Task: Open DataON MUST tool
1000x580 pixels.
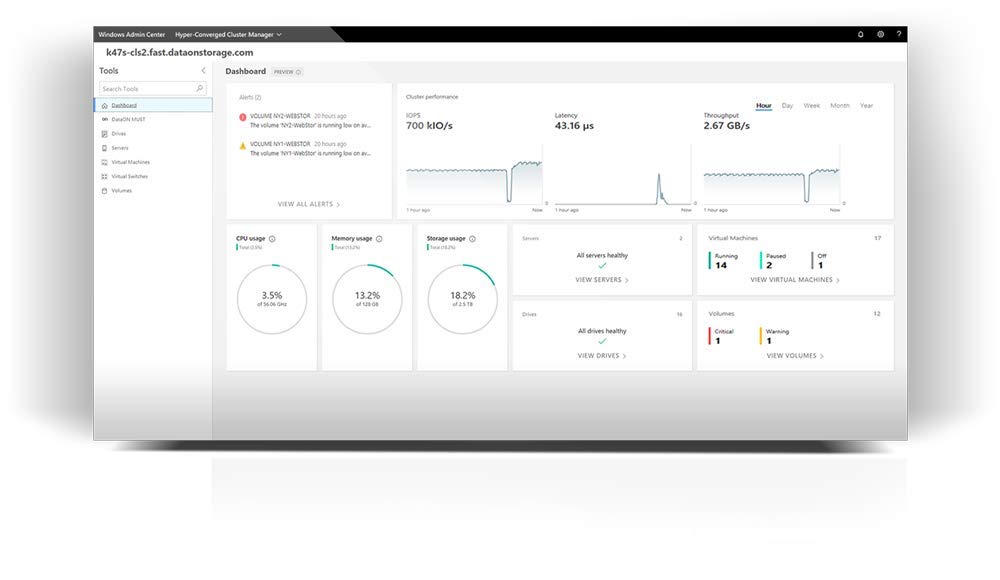Action: click(153, 119)
